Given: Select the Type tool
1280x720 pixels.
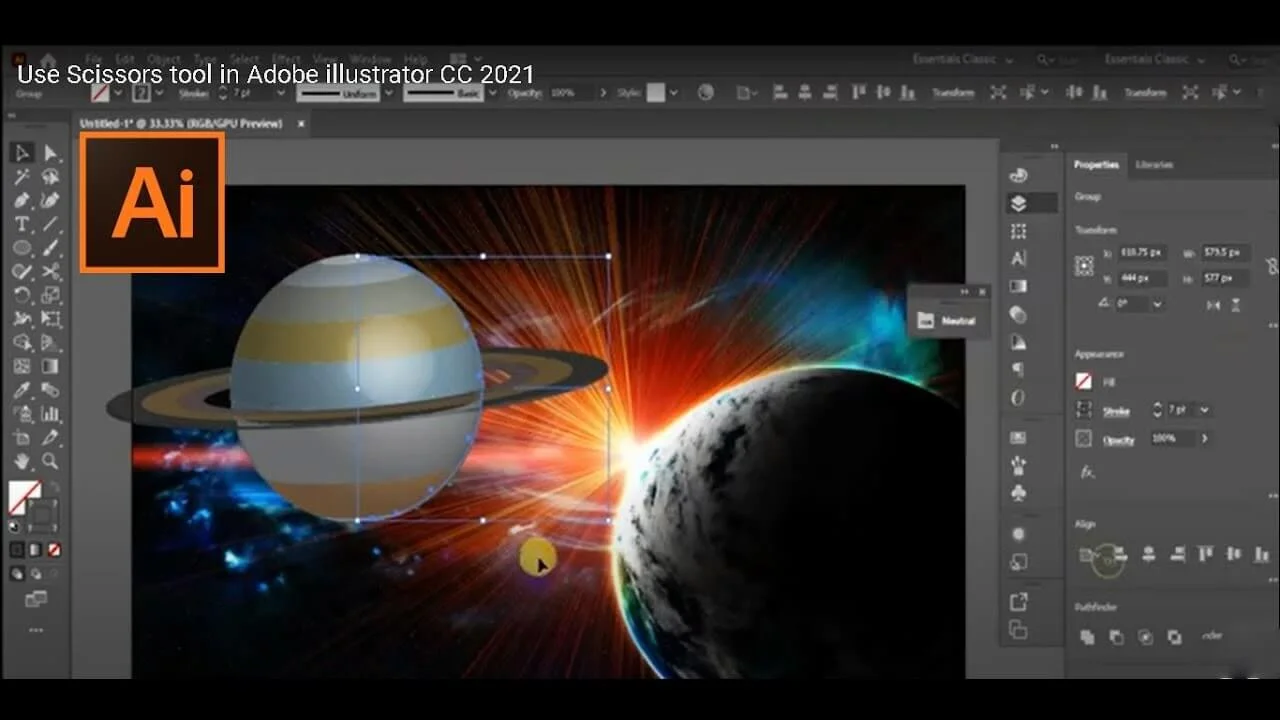Looking at the screenshot, I should point(22,225).
